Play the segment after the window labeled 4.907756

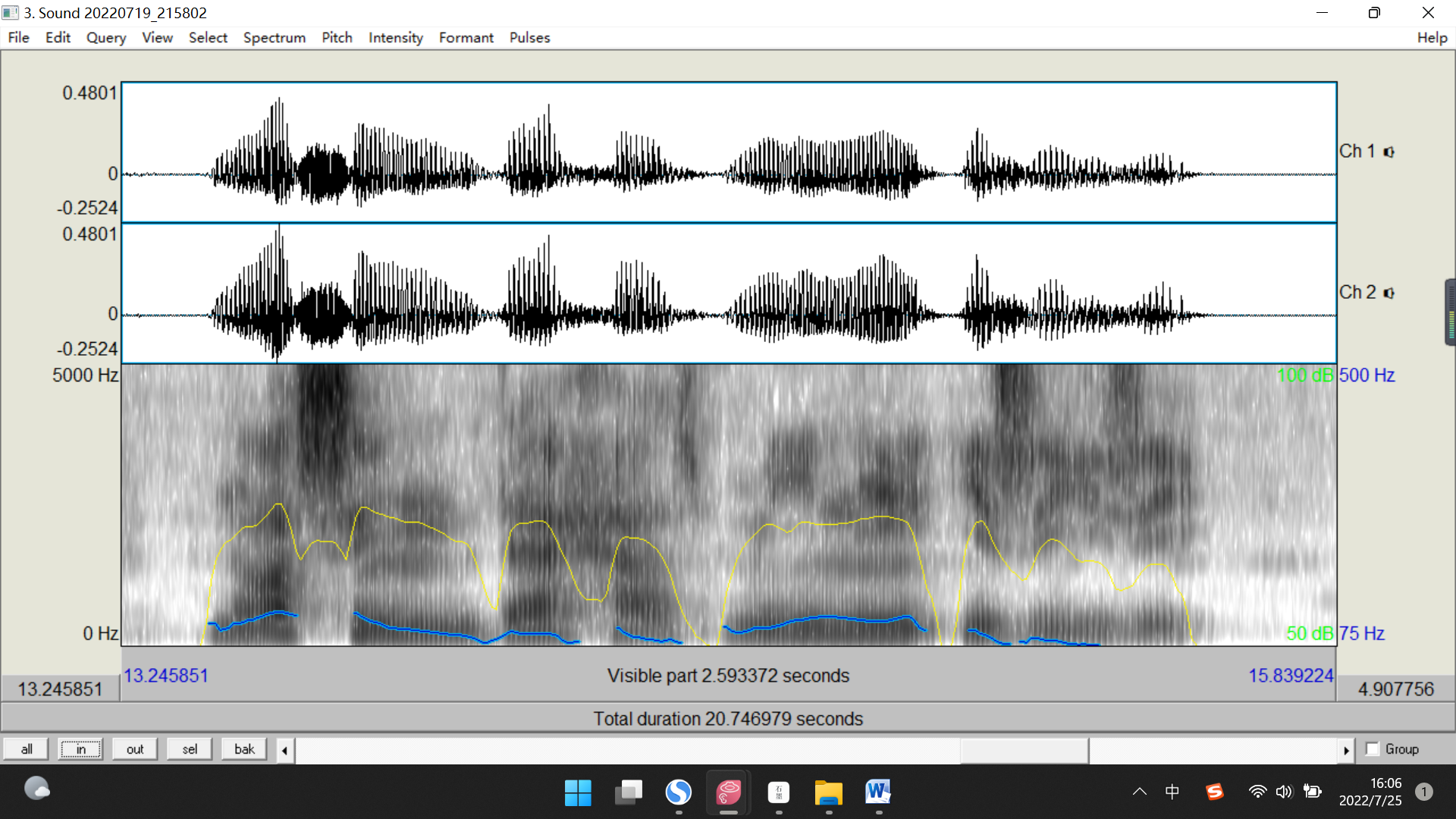(x=1395, y=689)
